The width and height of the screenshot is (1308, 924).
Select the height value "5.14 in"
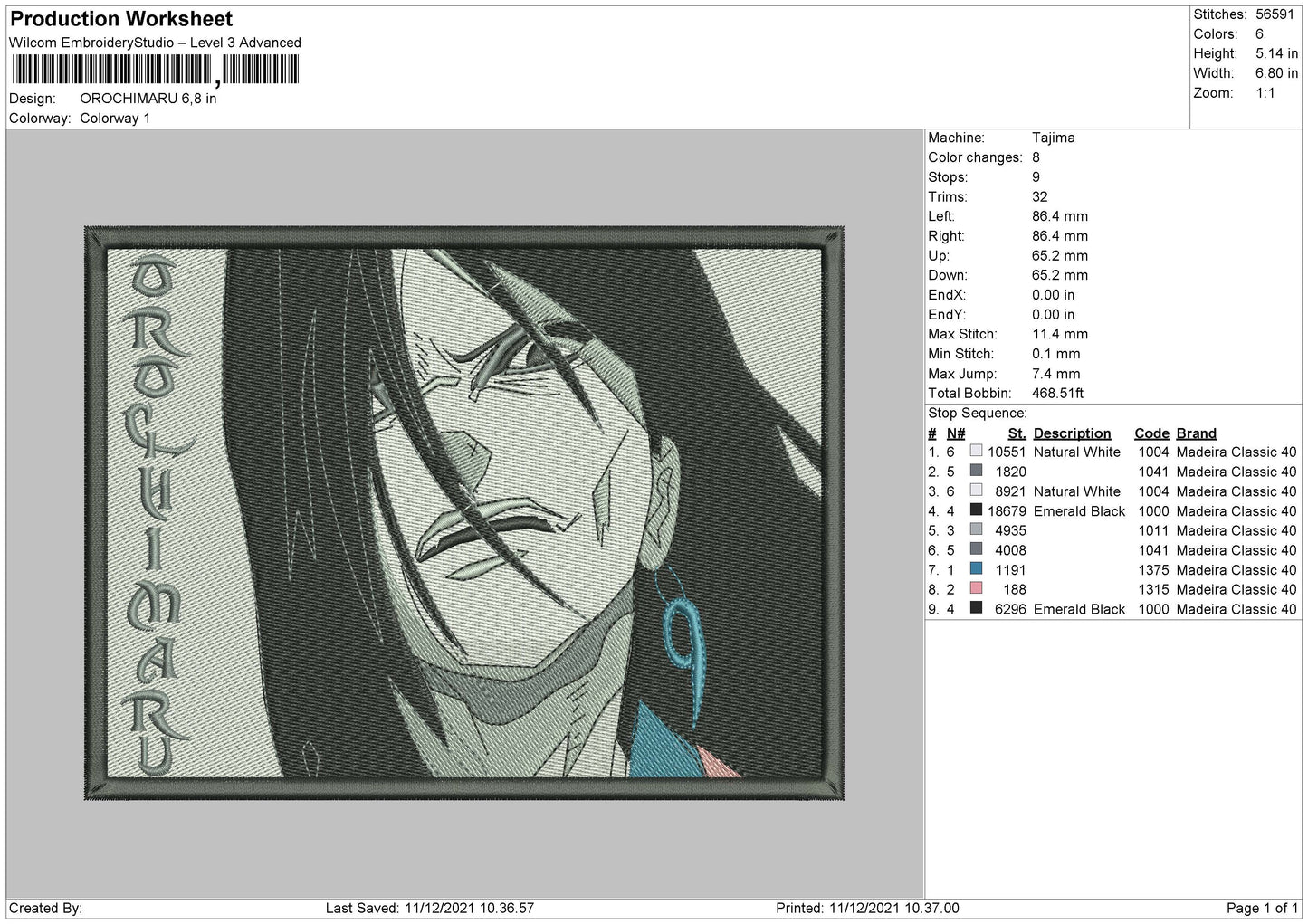(x=1277, y=54)
